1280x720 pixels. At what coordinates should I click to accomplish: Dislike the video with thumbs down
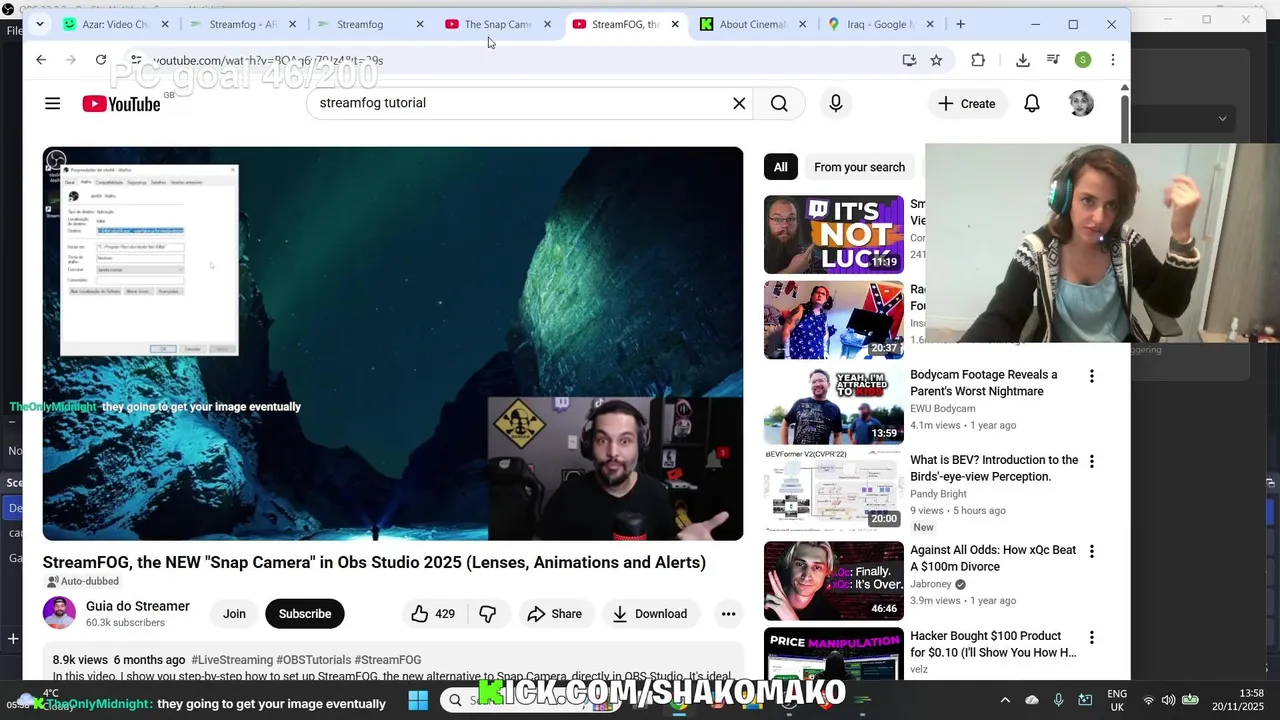click(488, 614)
